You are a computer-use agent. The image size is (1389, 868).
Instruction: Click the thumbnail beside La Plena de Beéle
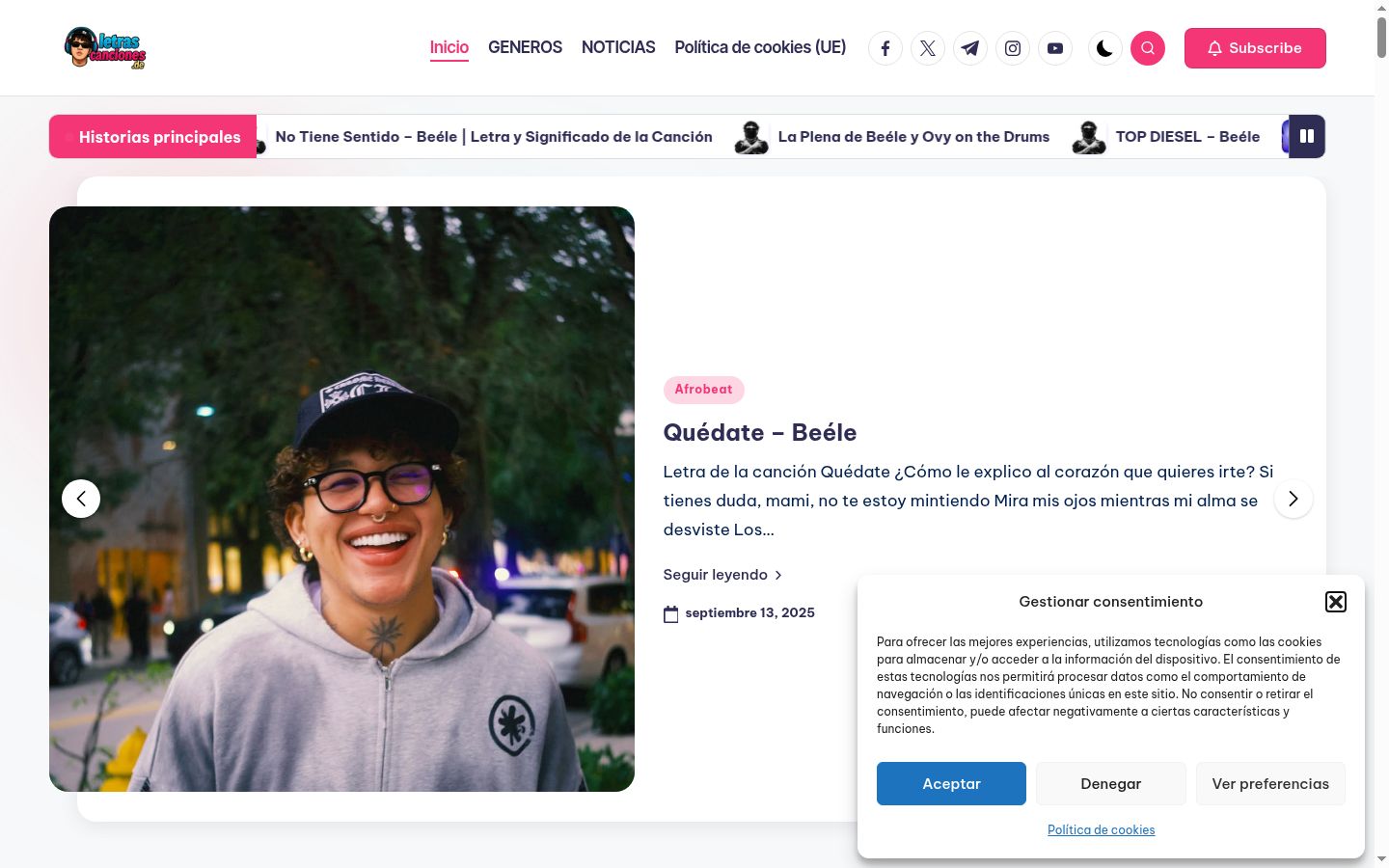click(x=751, y=137)
